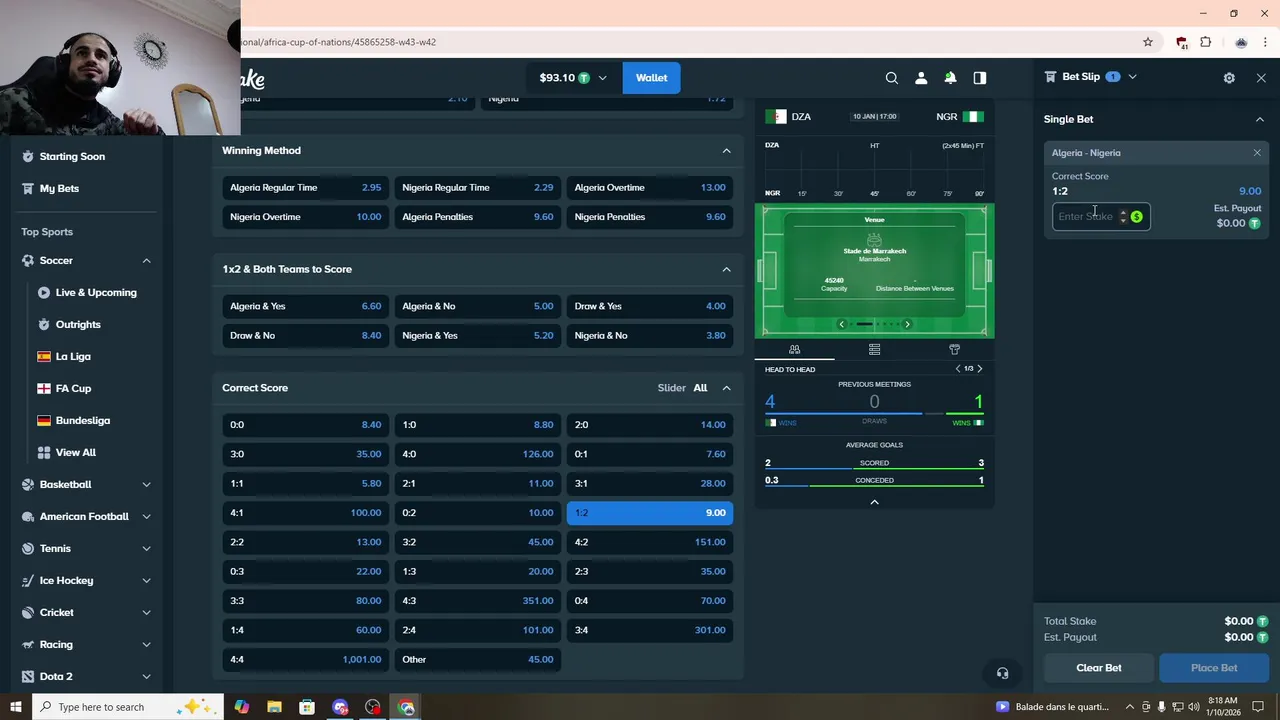The image size is (1280, 720).
Task: Expand the Basketball sidebar section
Action: pos(146,485)
